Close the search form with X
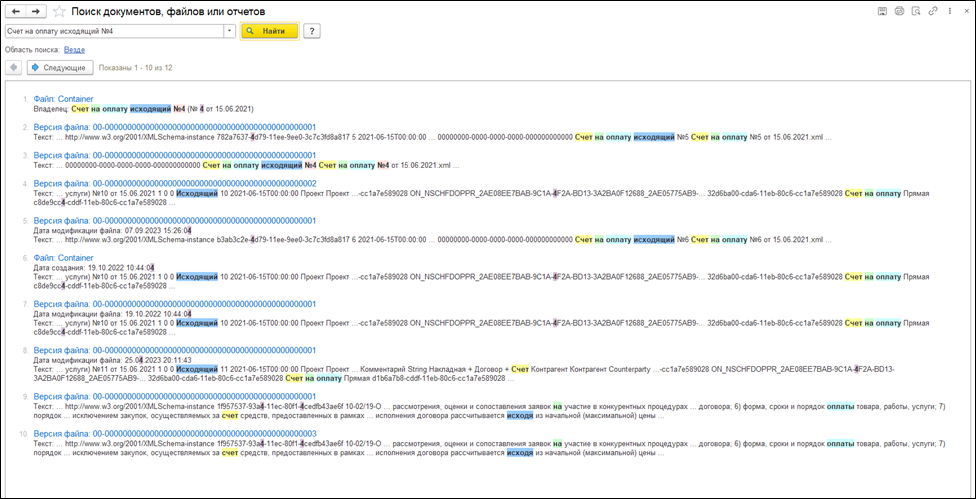The height and width of the screenshot is (499, 976). pyautogui.click(x=964, y=11)
